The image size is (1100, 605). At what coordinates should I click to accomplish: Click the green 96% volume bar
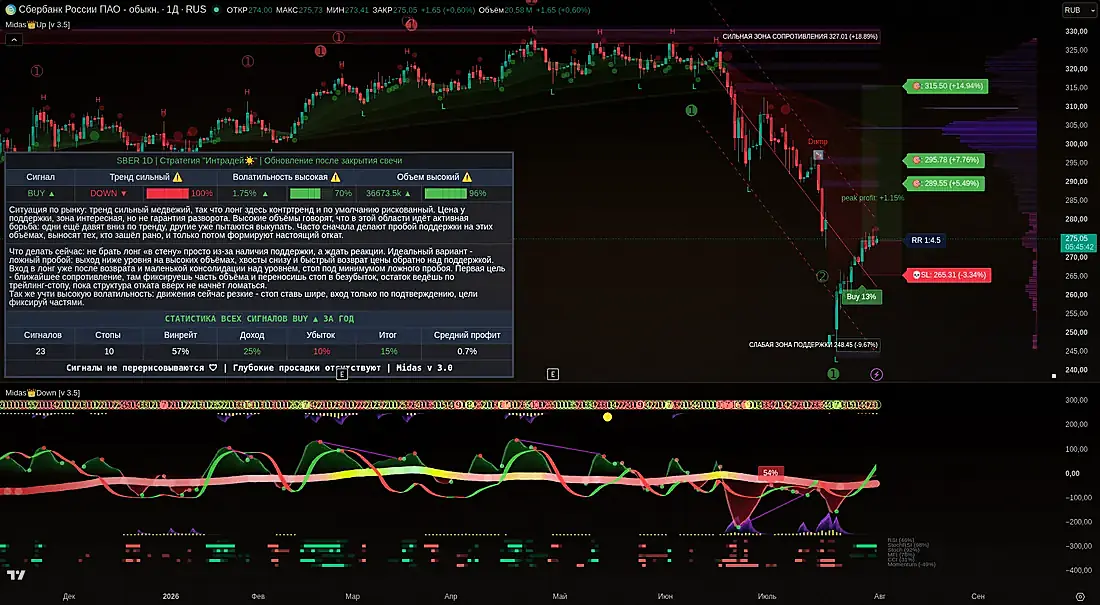(445, 193)
